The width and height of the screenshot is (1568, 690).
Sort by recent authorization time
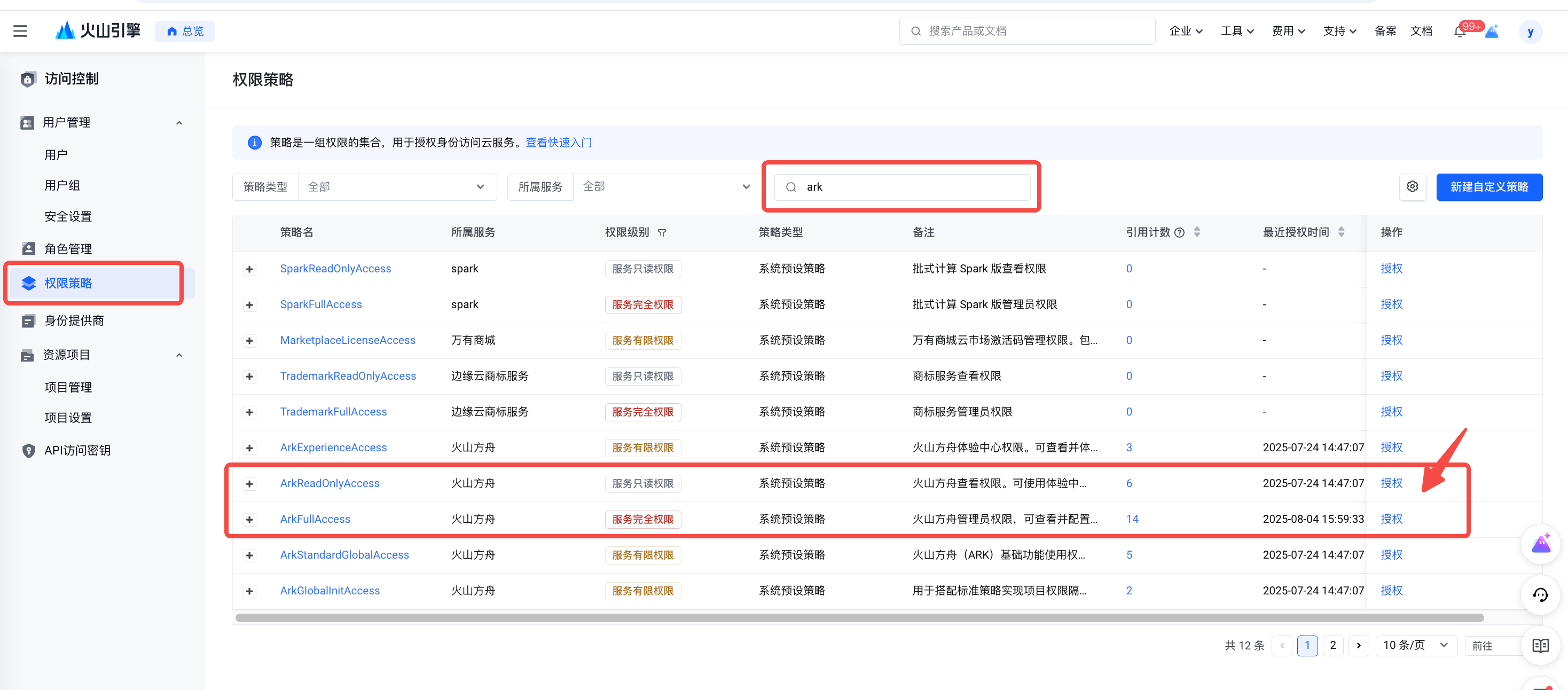[1341, 232]
